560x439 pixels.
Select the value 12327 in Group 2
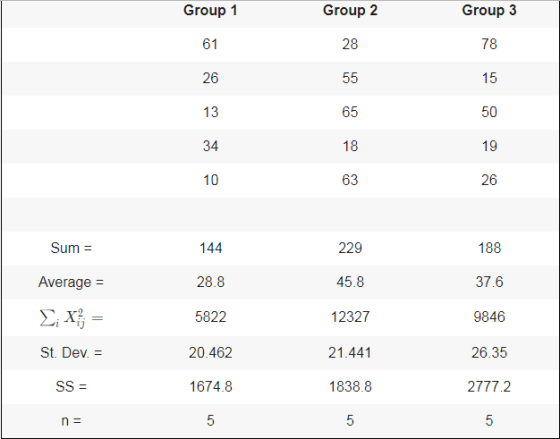(350, 317)
